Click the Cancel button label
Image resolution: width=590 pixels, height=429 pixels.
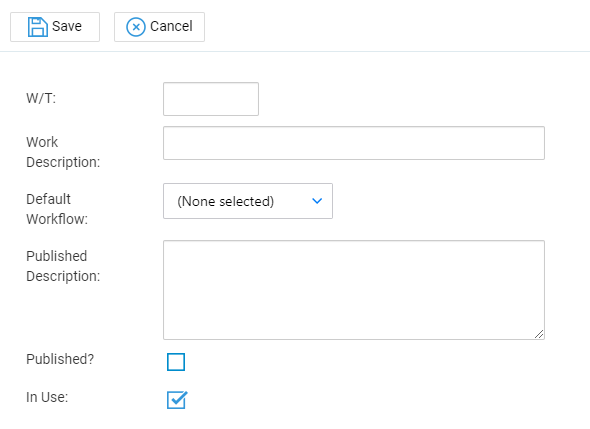click(171, 26)
